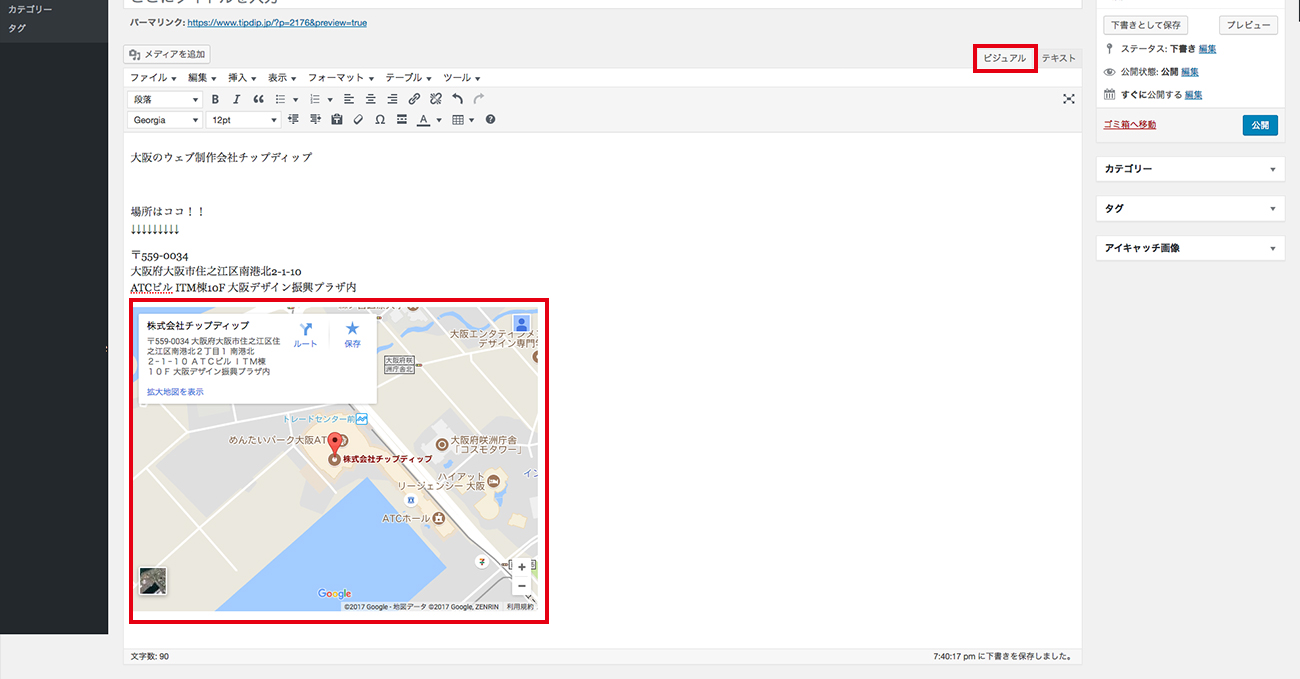Open カテゴリー in the left sidebar
Screen dimensions: 1300x679
click(30, 9)
